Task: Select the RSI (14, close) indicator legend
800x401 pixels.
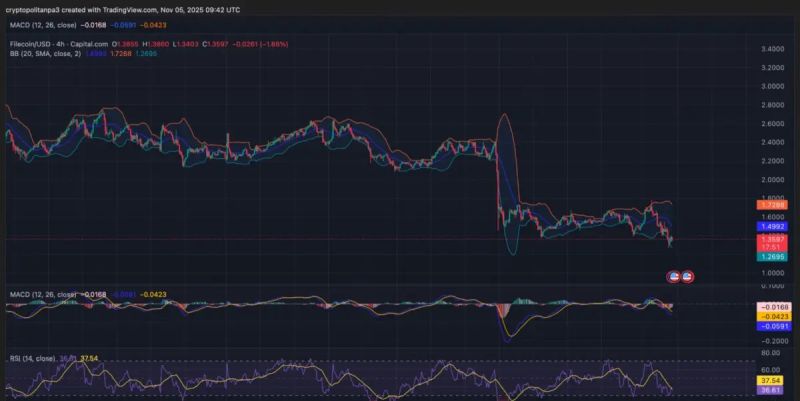Action: (33, 359)
